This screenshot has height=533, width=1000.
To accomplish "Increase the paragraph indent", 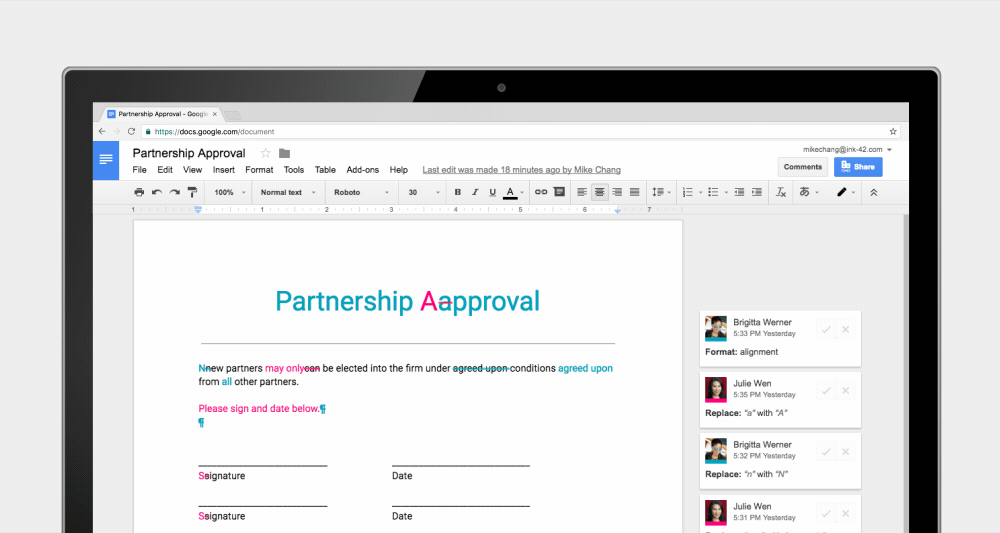I will pyautogui.click(x=757, y=192).
